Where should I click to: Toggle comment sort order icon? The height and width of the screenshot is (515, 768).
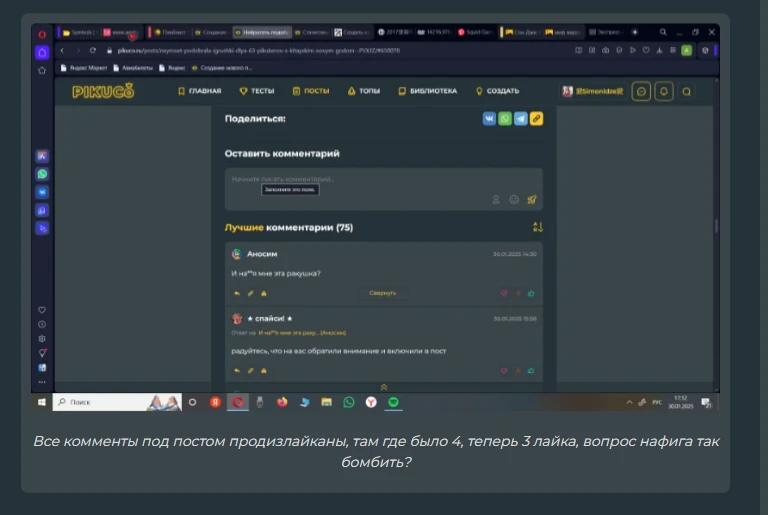pos(538,227)
